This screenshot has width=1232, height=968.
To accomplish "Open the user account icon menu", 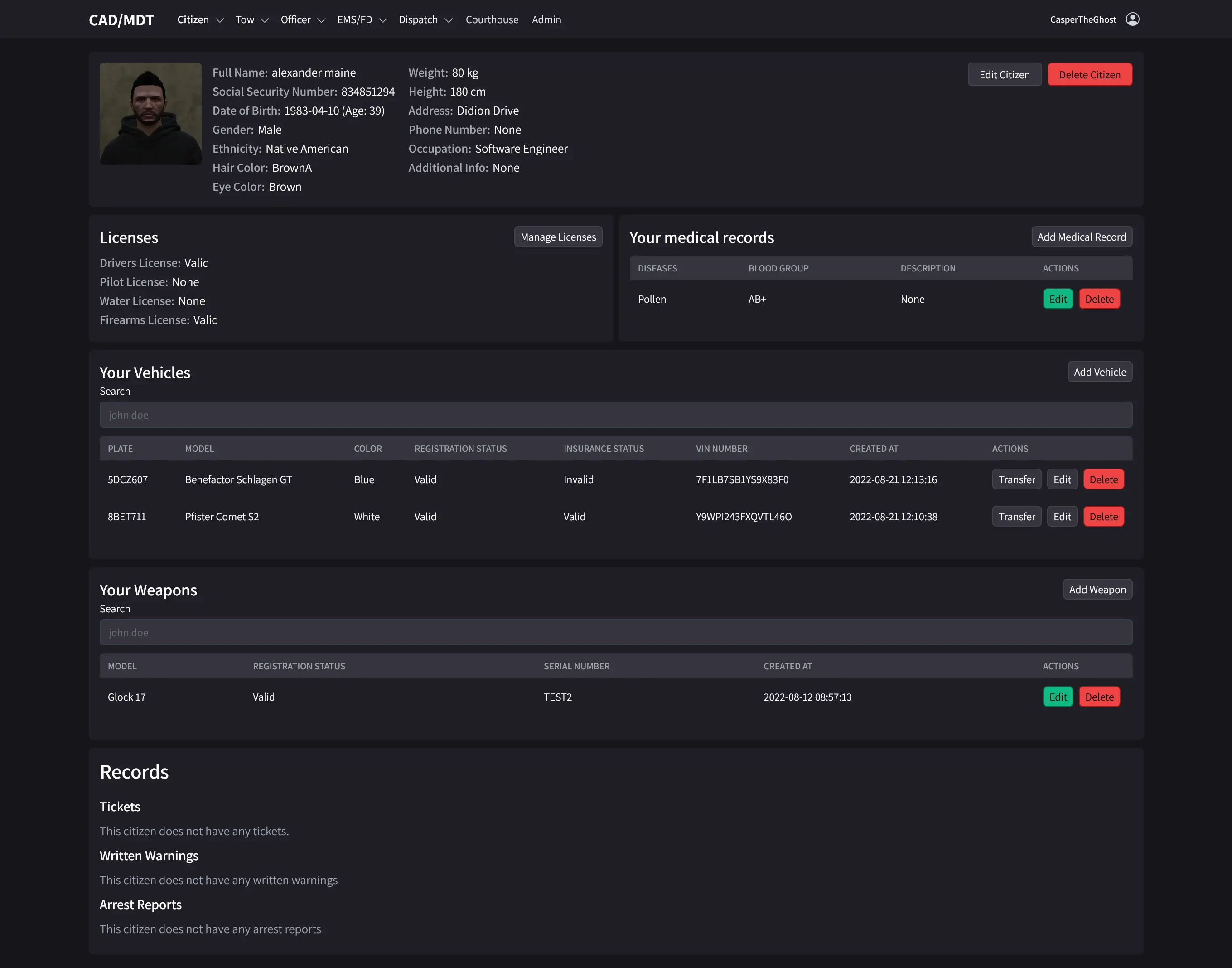I will (1133, 19).
